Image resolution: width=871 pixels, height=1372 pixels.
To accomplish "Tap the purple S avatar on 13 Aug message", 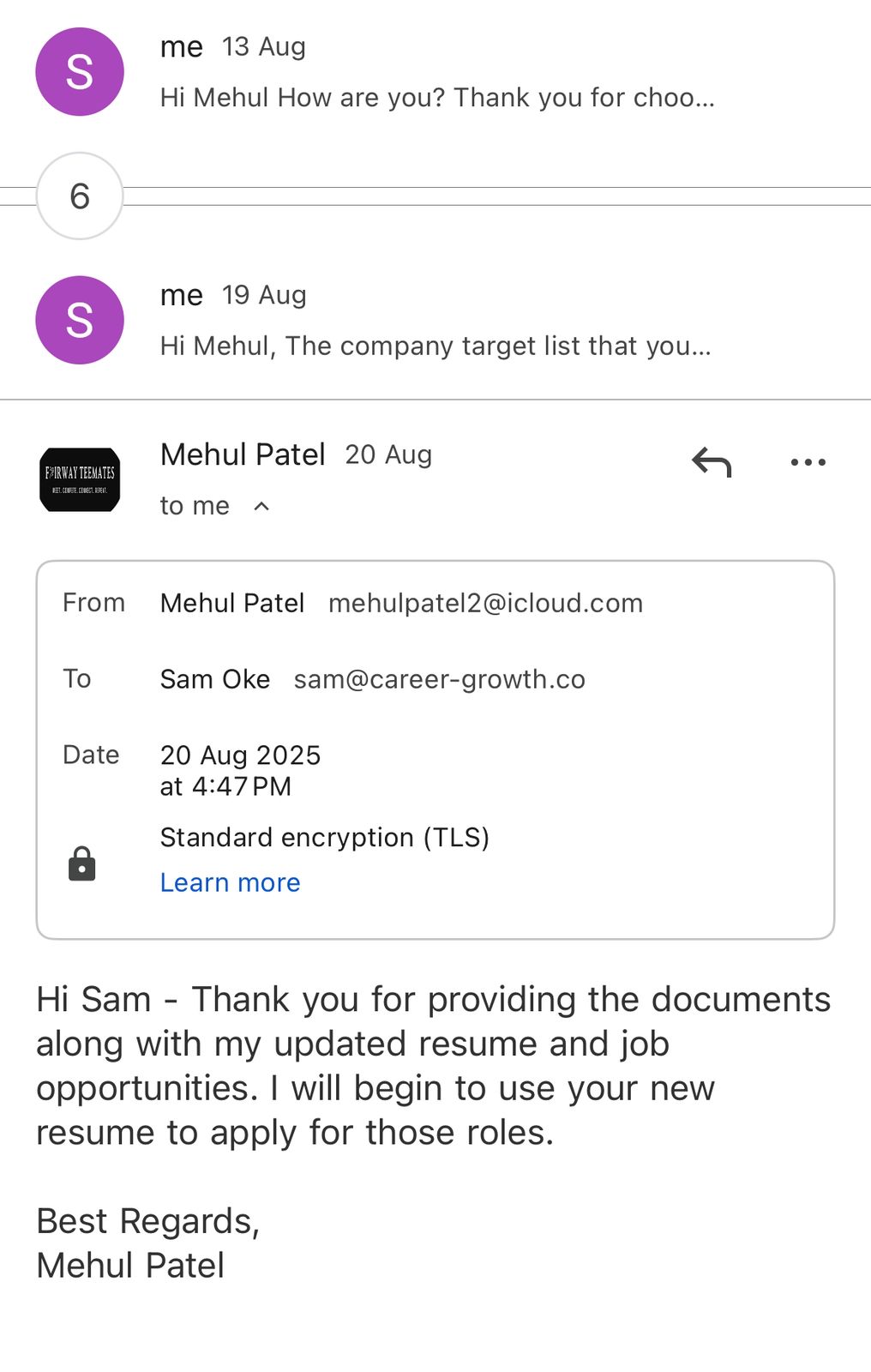I will pos(80,72).
